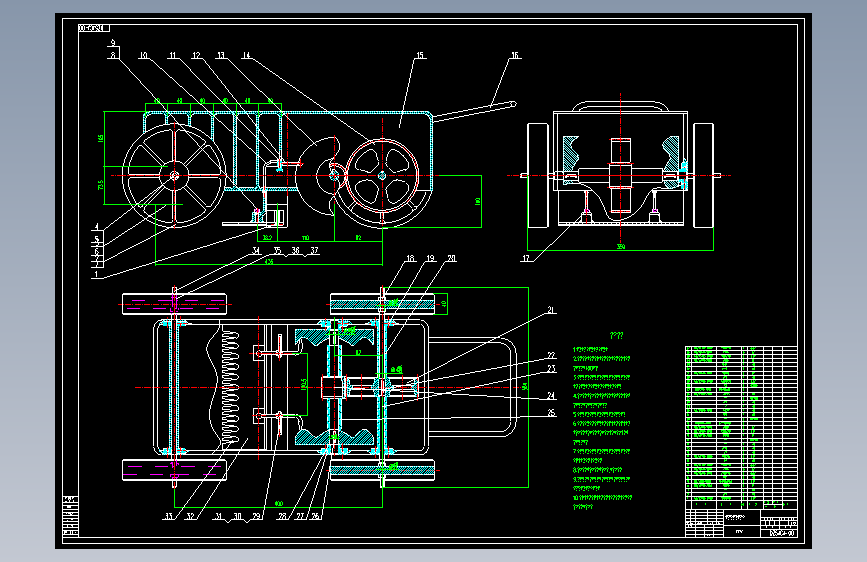Click callout number 25
The height and width of the screenshot is (562, 867).
click(551, 413)
